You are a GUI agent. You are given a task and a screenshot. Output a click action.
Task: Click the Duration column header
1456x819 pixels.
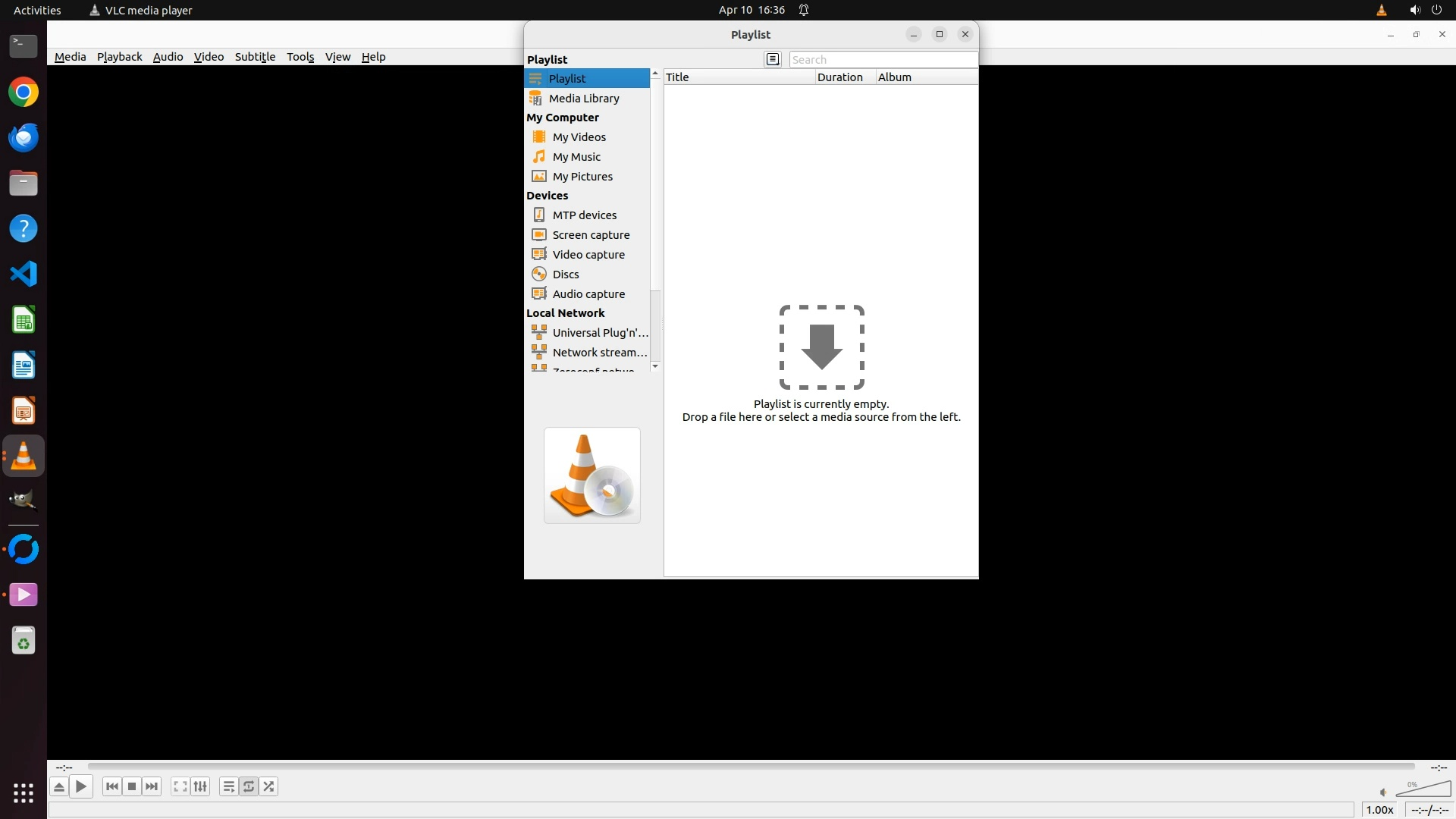tap(839, 77)
